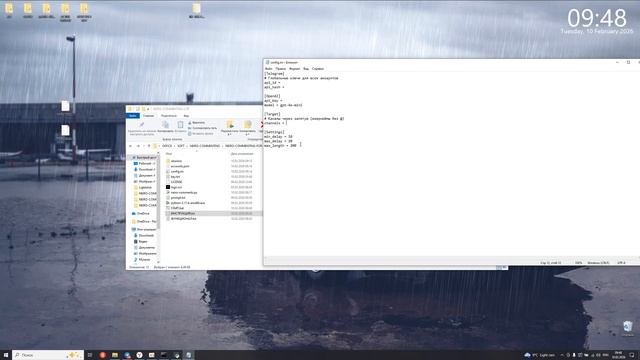Select the key.txt file

(176, 177)
